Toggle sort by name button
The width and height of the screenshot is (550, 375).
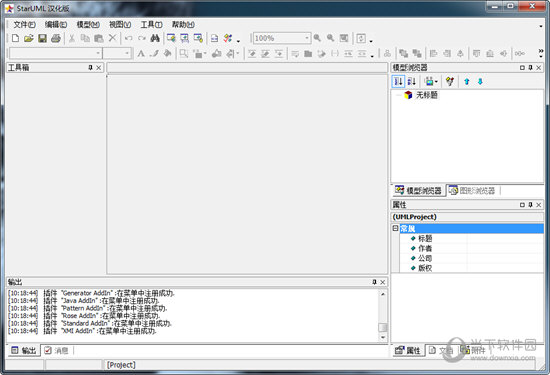pyautogui.click(x=412, y=82)
